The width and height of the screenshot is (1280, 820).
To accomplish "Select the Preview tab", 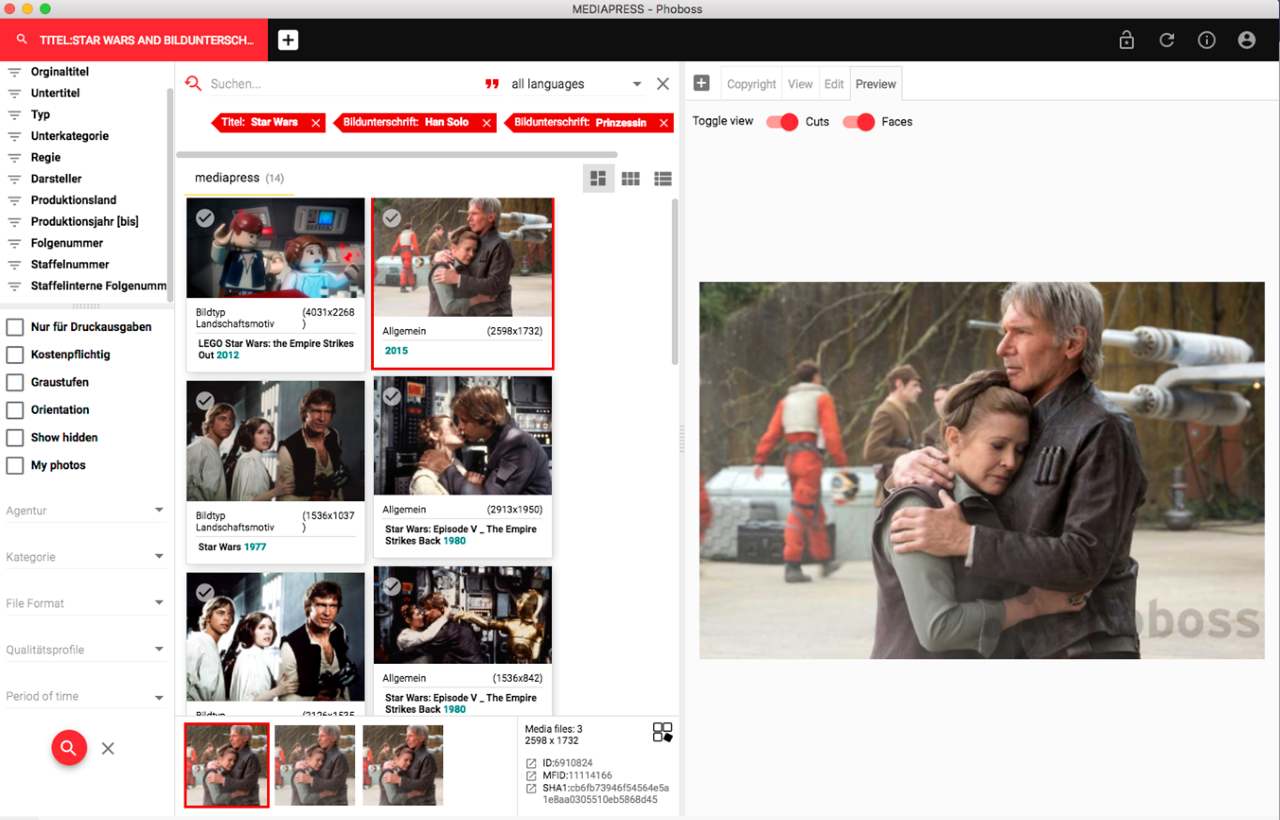I will point(876,84).
